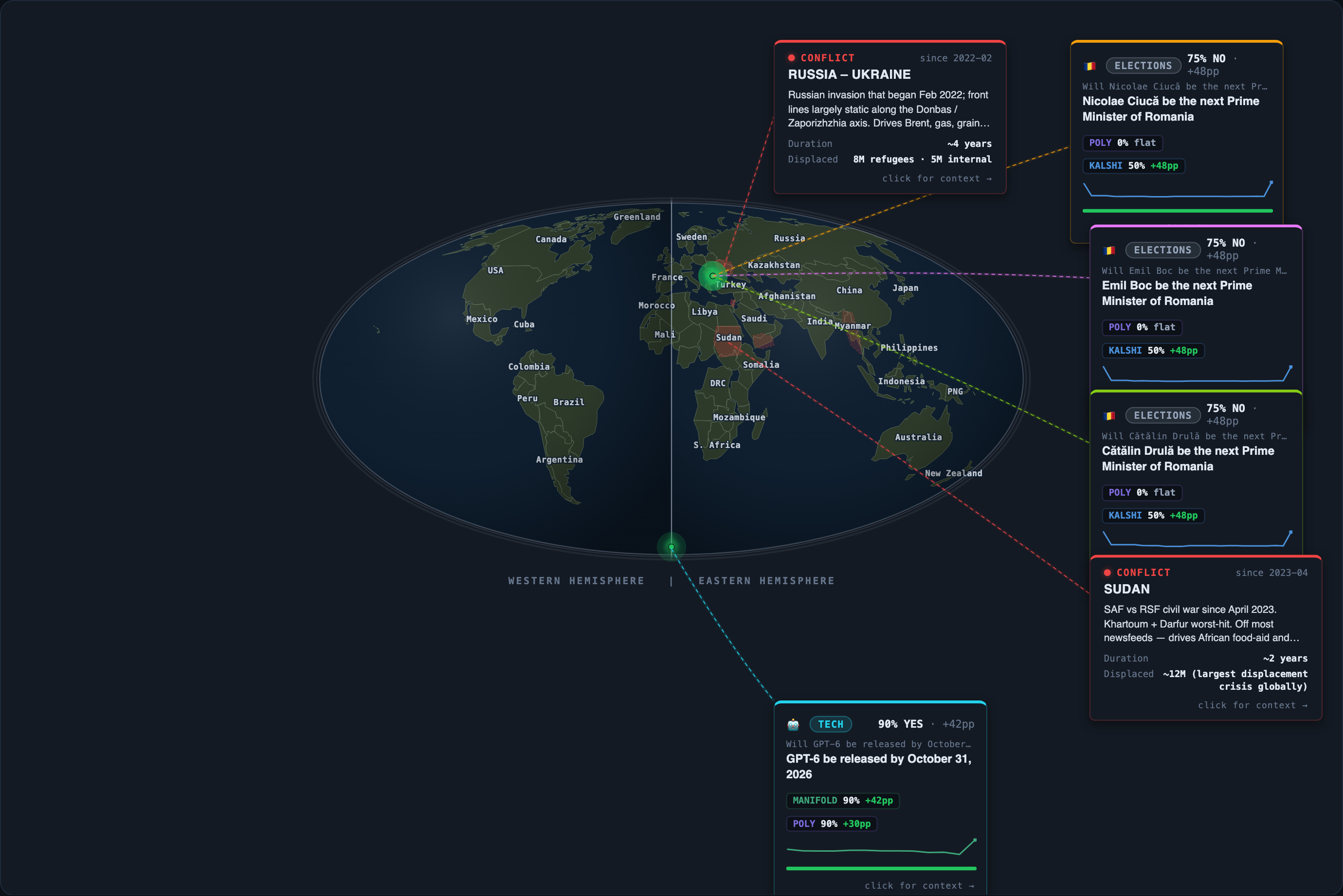Click the green marker at the globe's bottom
This screenshot has width=1343, height=896.
tap(671, 547)
